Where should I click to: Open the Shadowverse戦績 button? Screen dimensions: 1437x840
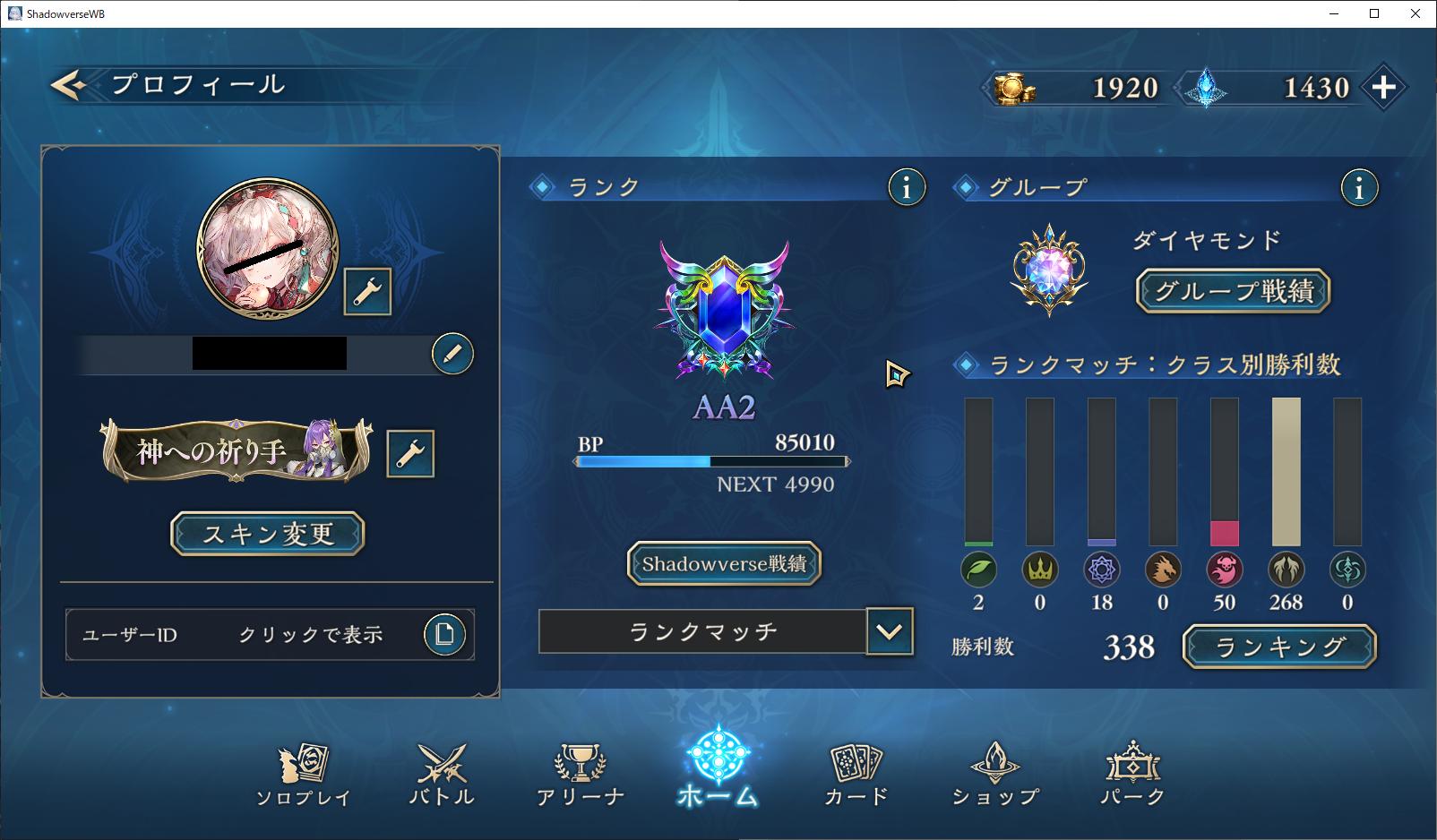[724, 564]
